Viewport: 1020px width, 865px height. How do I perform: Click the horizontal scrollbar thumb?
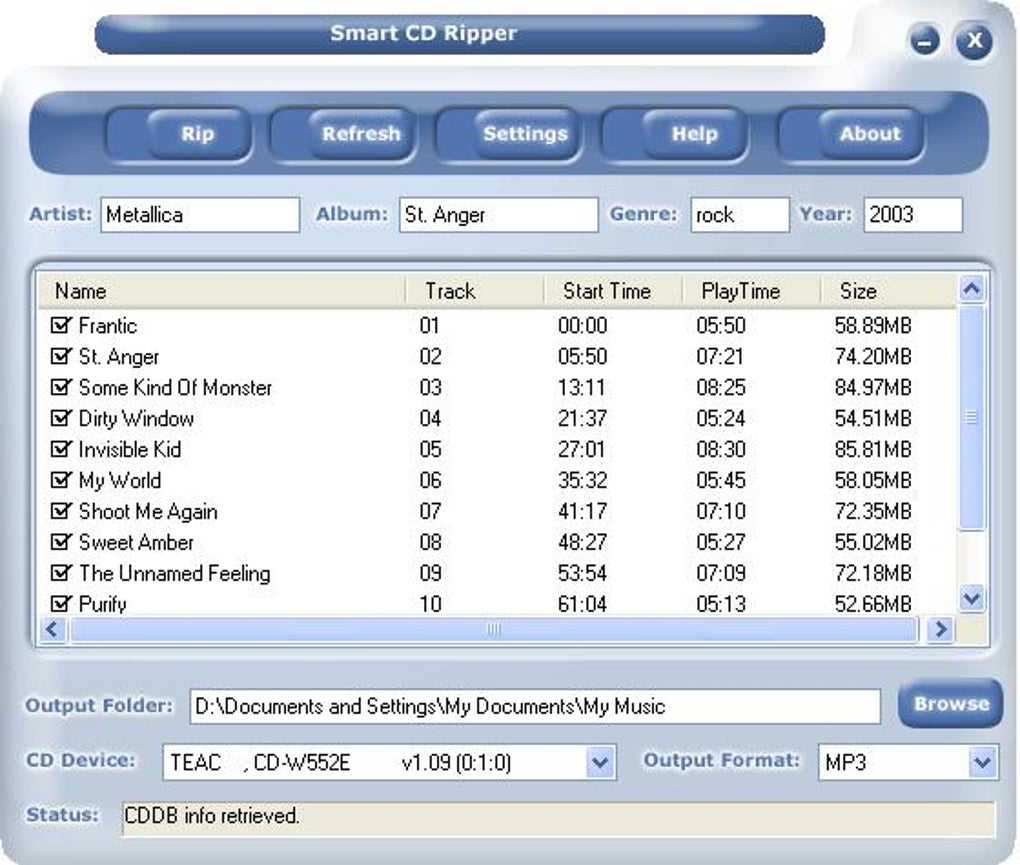coord(494,629)
